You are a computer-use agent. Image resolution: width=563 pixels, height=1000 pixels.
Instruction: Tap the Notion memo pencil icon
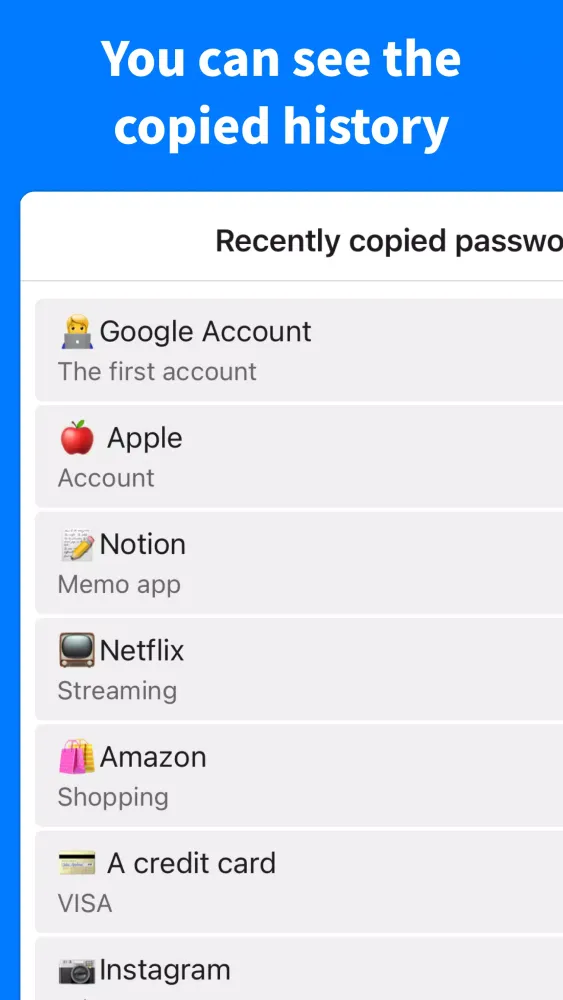click(x=77, y=545)
